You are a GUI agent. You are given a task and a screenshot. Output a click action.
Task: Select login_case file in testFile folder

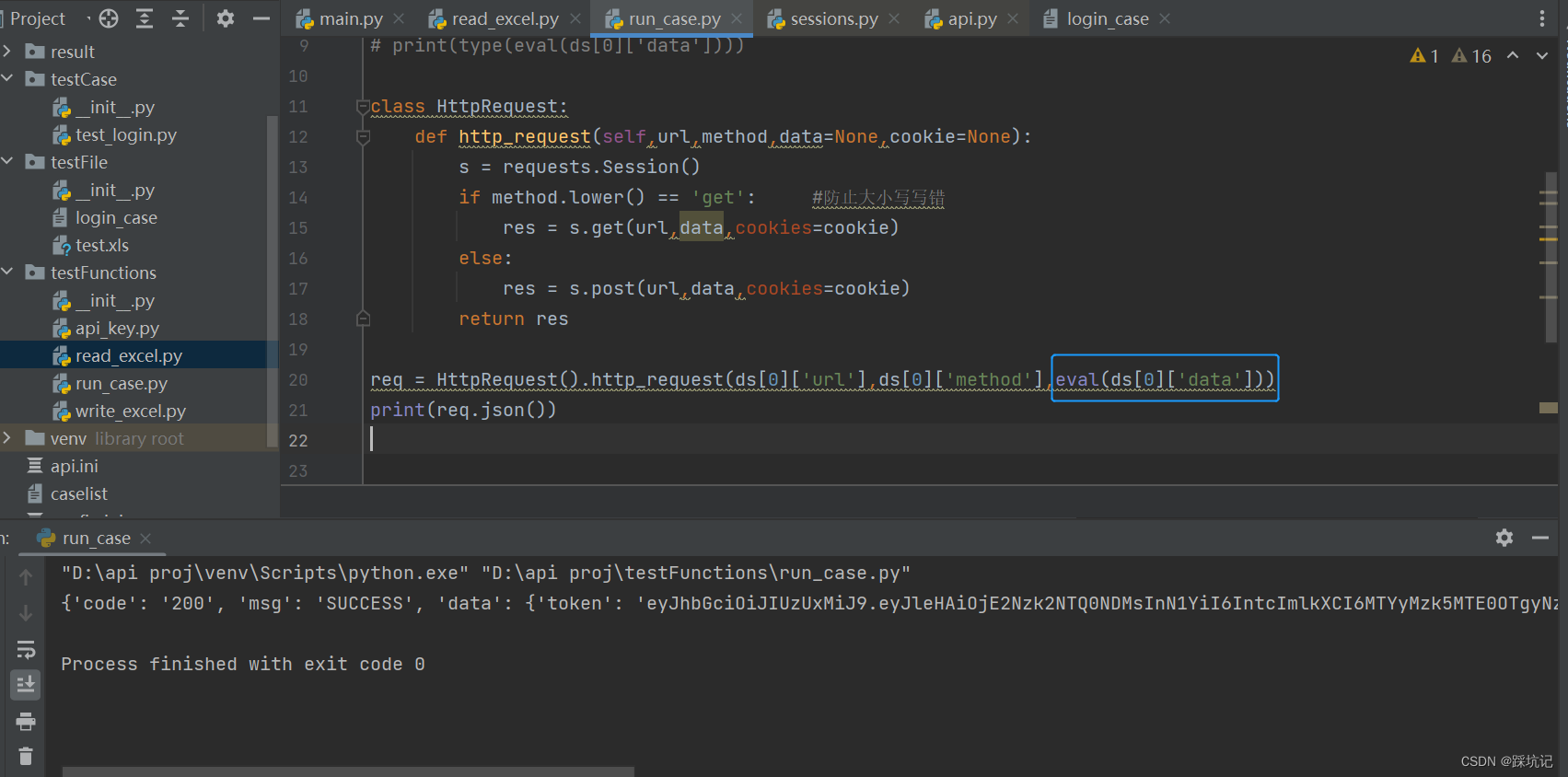click(x=116, y=218)
